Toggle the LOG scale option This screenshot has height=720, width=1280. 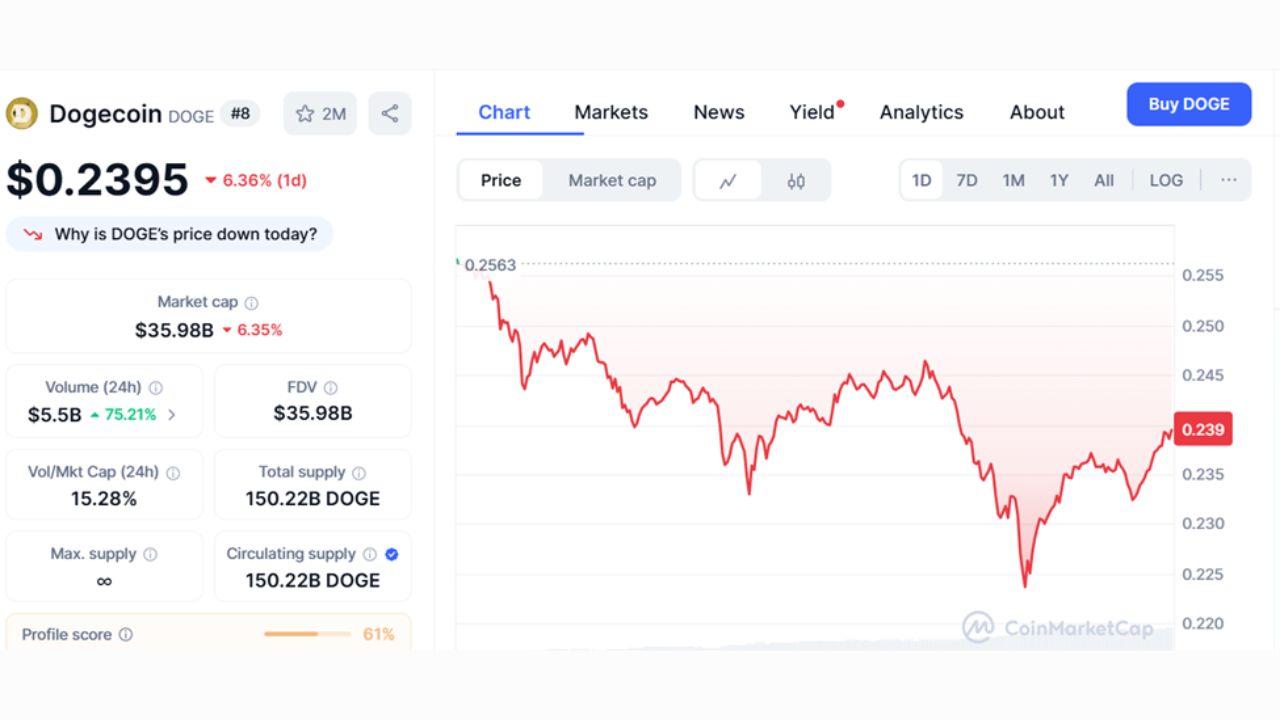point(1166,181)
